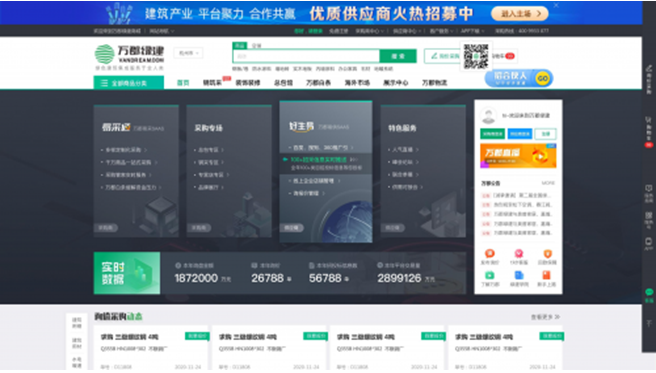This screenshot has width=656, height=373.
Task: Close the top blue recruitment banner
Action: (556, 5)
